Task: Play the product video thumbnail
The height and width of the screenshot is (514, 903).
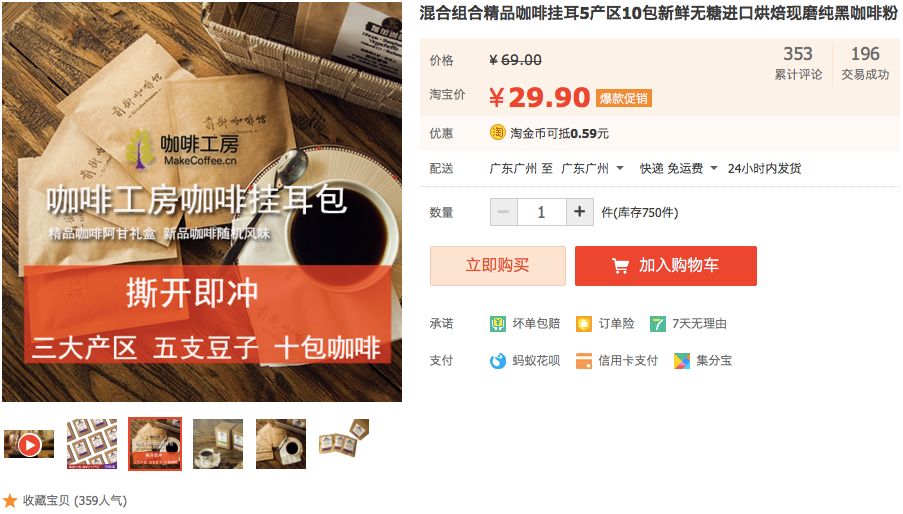Action: [29, 444]
